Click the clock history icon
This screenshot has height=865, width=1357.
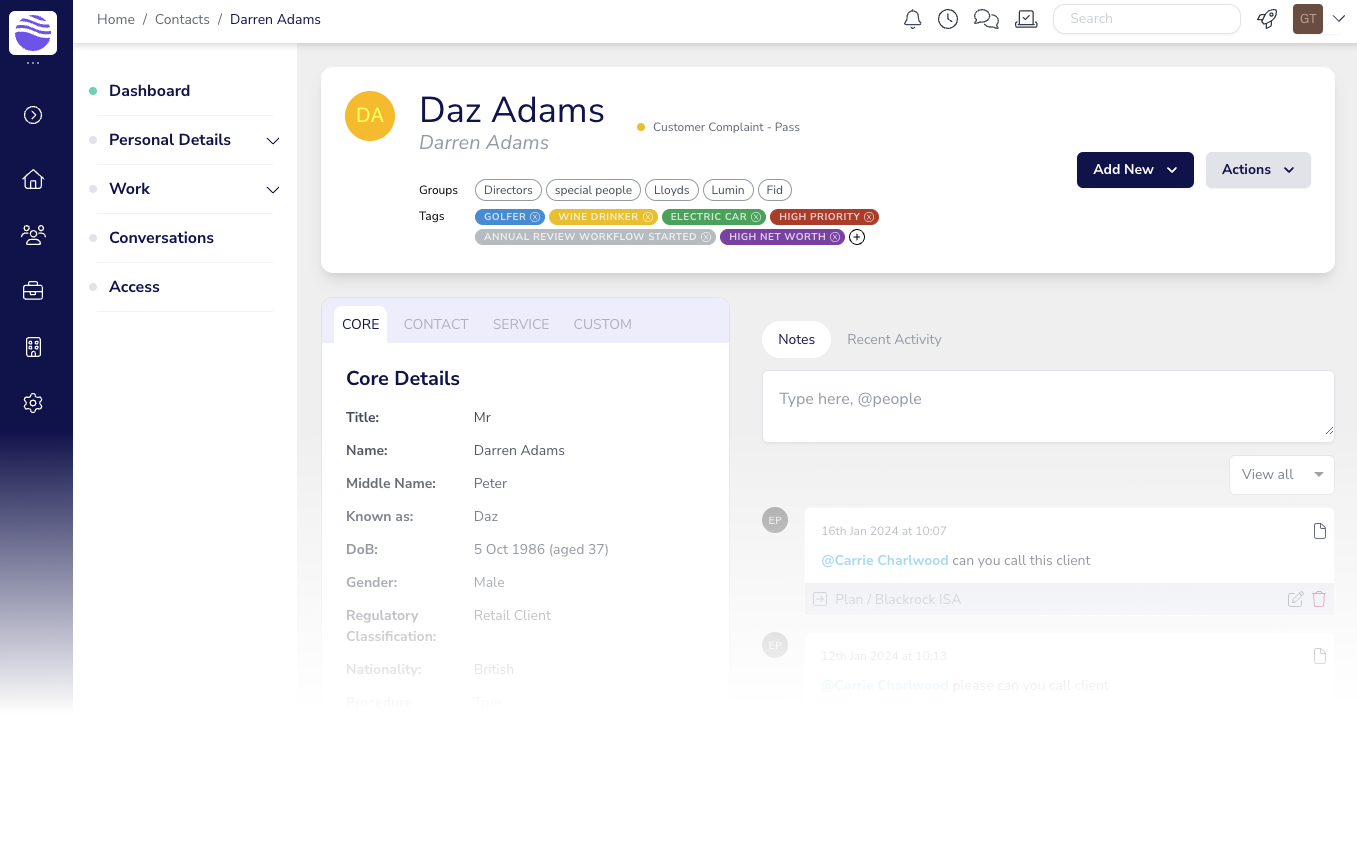pyautogui.click(x=948, y=19)
